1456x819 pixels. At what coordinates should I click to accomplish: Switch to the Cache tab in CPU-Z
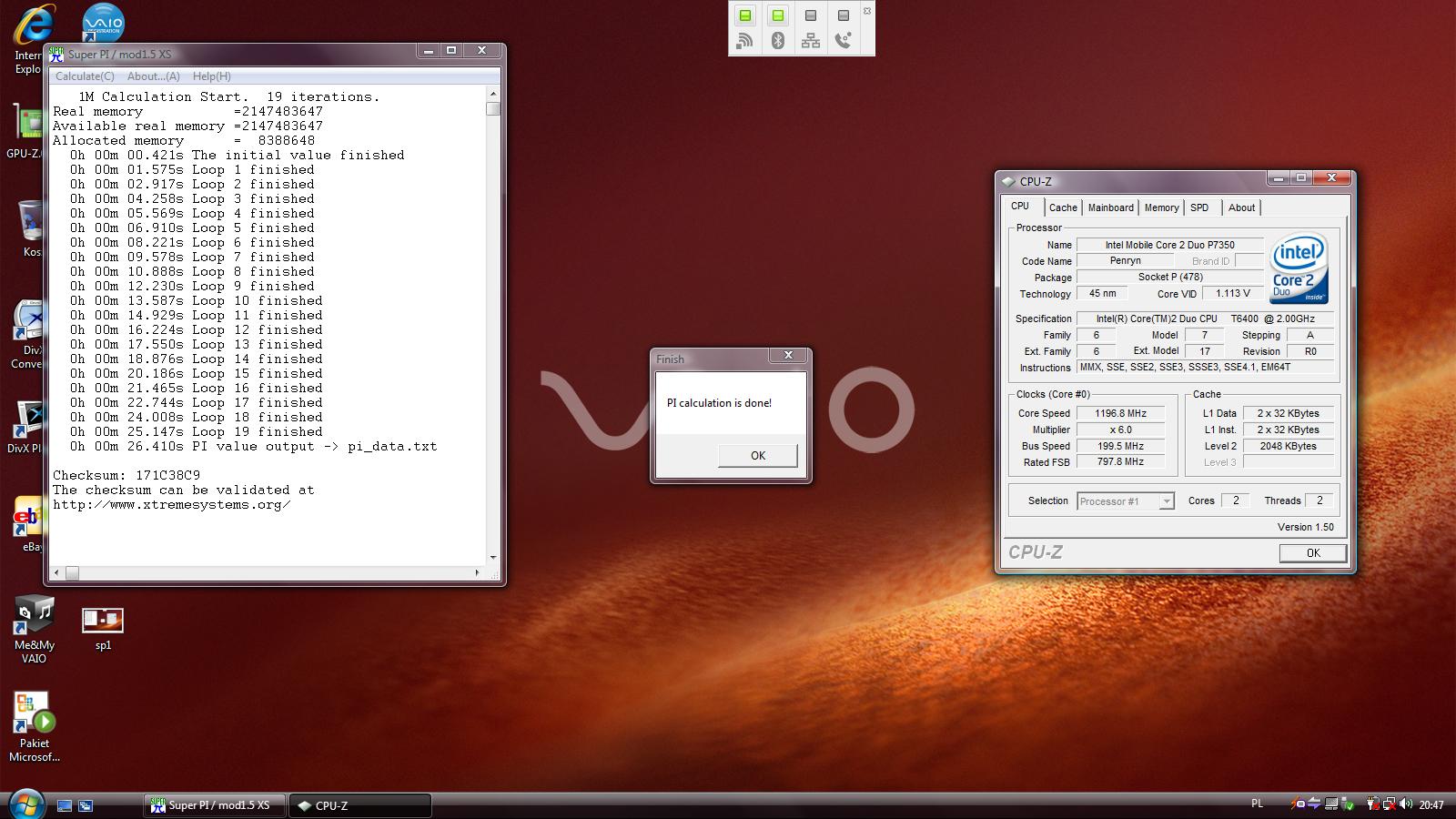click(1063, 207)
